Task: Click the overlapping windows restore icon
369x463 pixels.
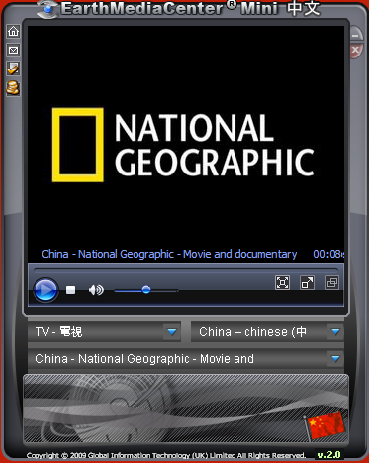Action: click(332, 283)
